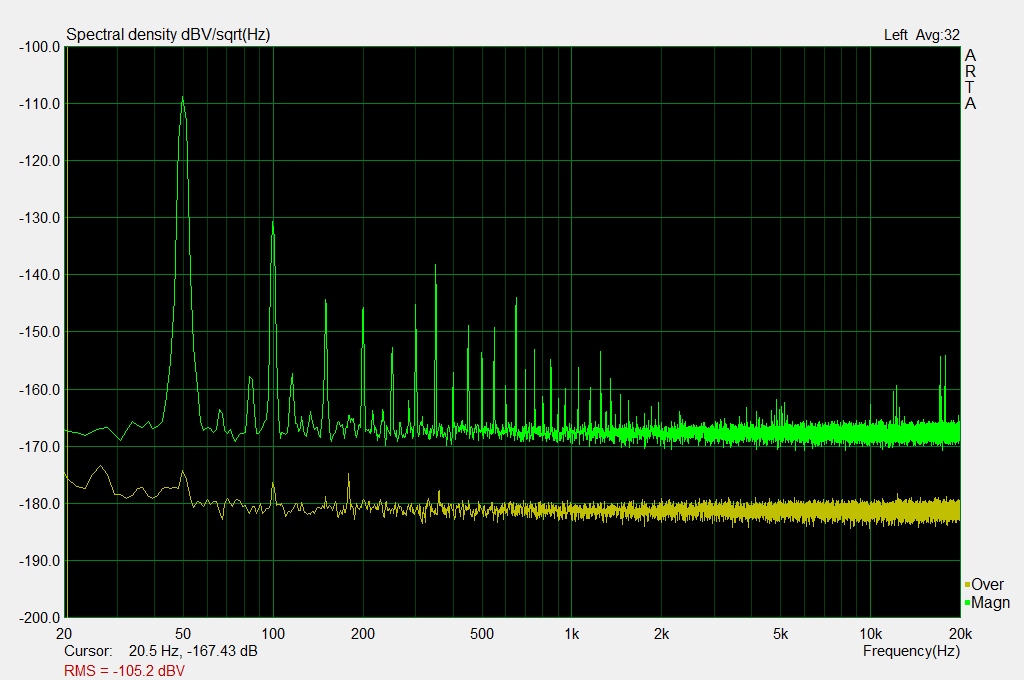Click the yellow cursor line at 20.5 Hz
The height and width of the screenshot is (680, 1024).
click(x=67, y=332)
